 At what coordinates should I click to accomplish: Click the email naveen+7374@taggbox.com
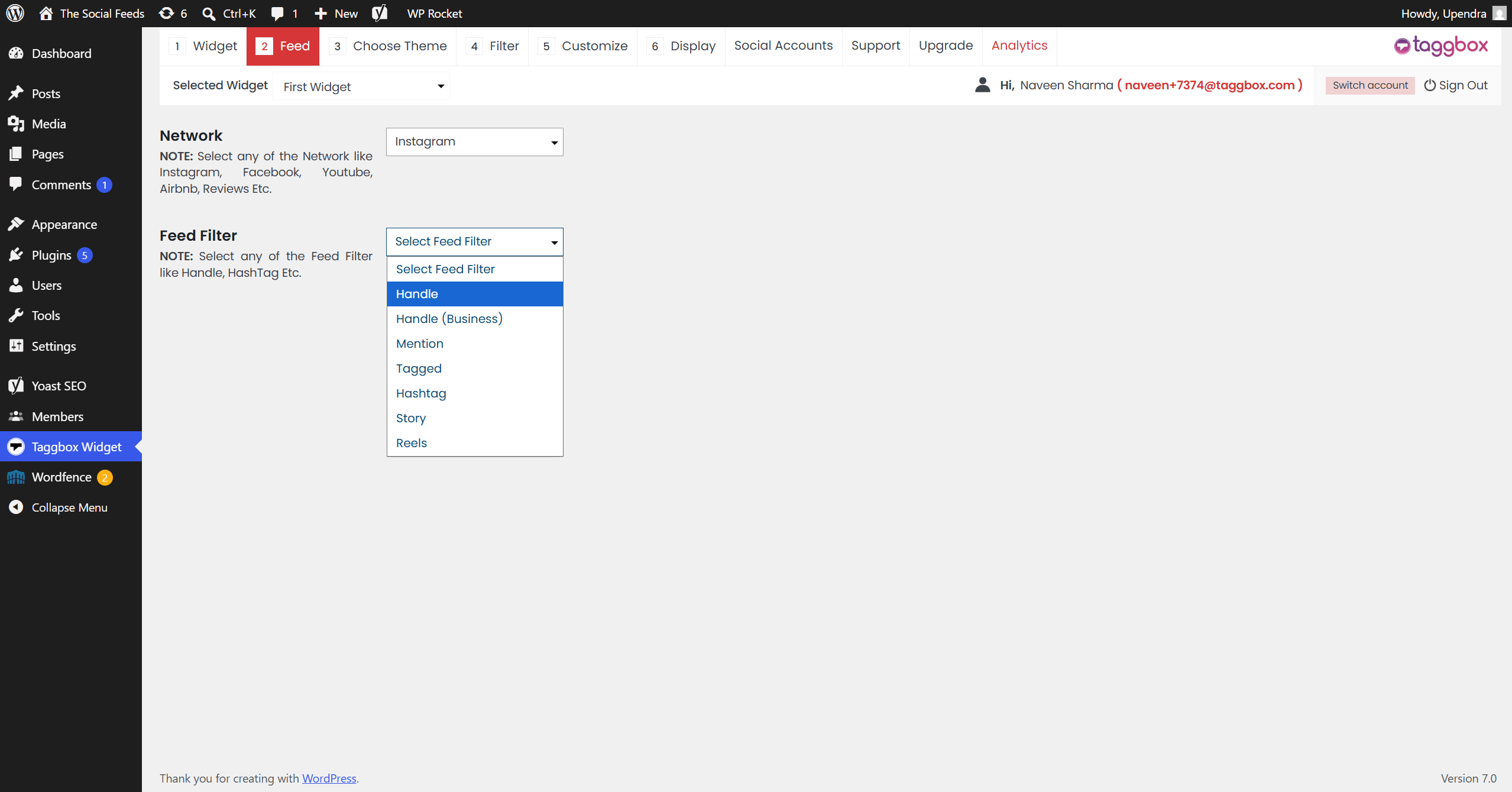coord(1209,85)
